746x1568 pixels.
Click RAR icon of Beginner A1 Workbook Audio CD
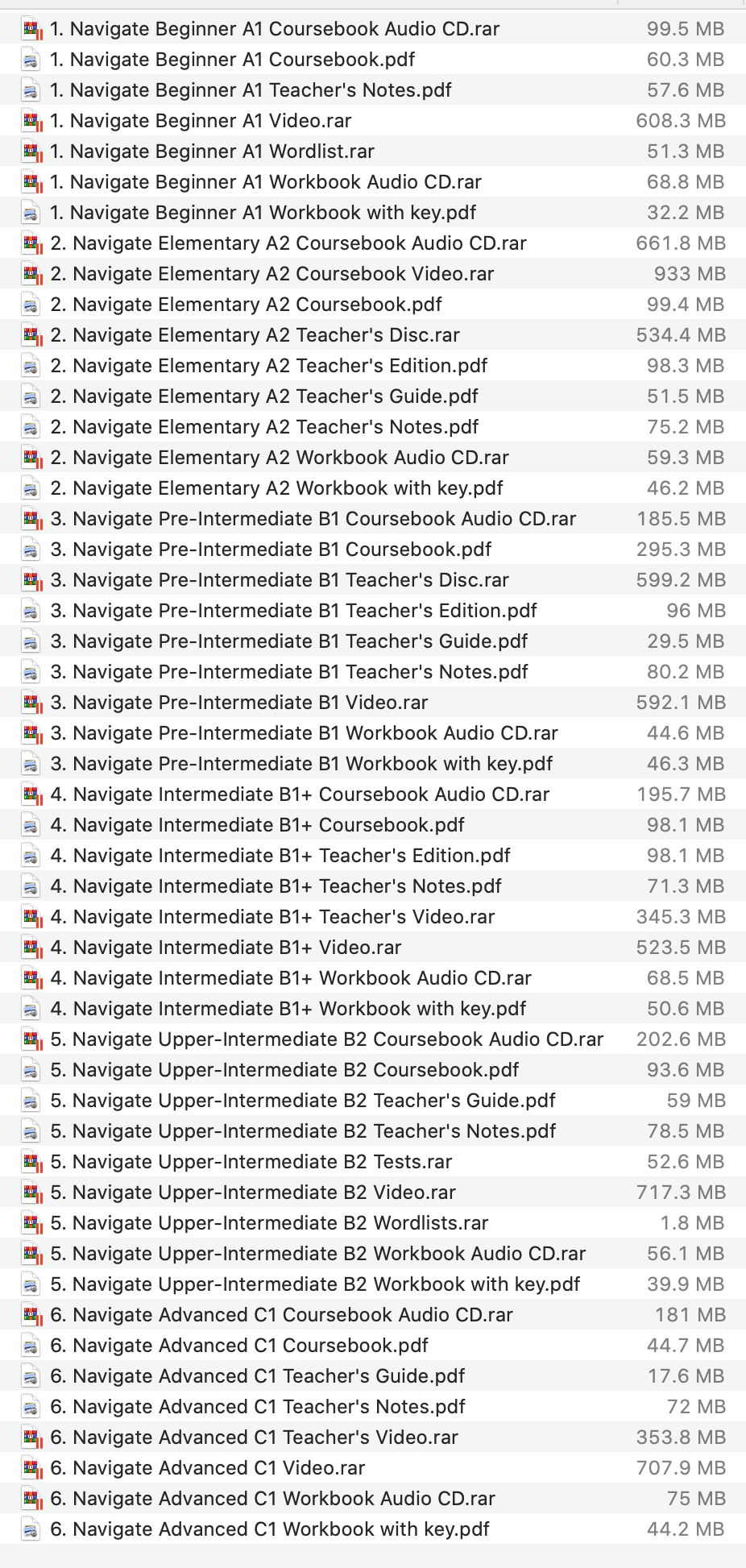click(x=31, y=183)
